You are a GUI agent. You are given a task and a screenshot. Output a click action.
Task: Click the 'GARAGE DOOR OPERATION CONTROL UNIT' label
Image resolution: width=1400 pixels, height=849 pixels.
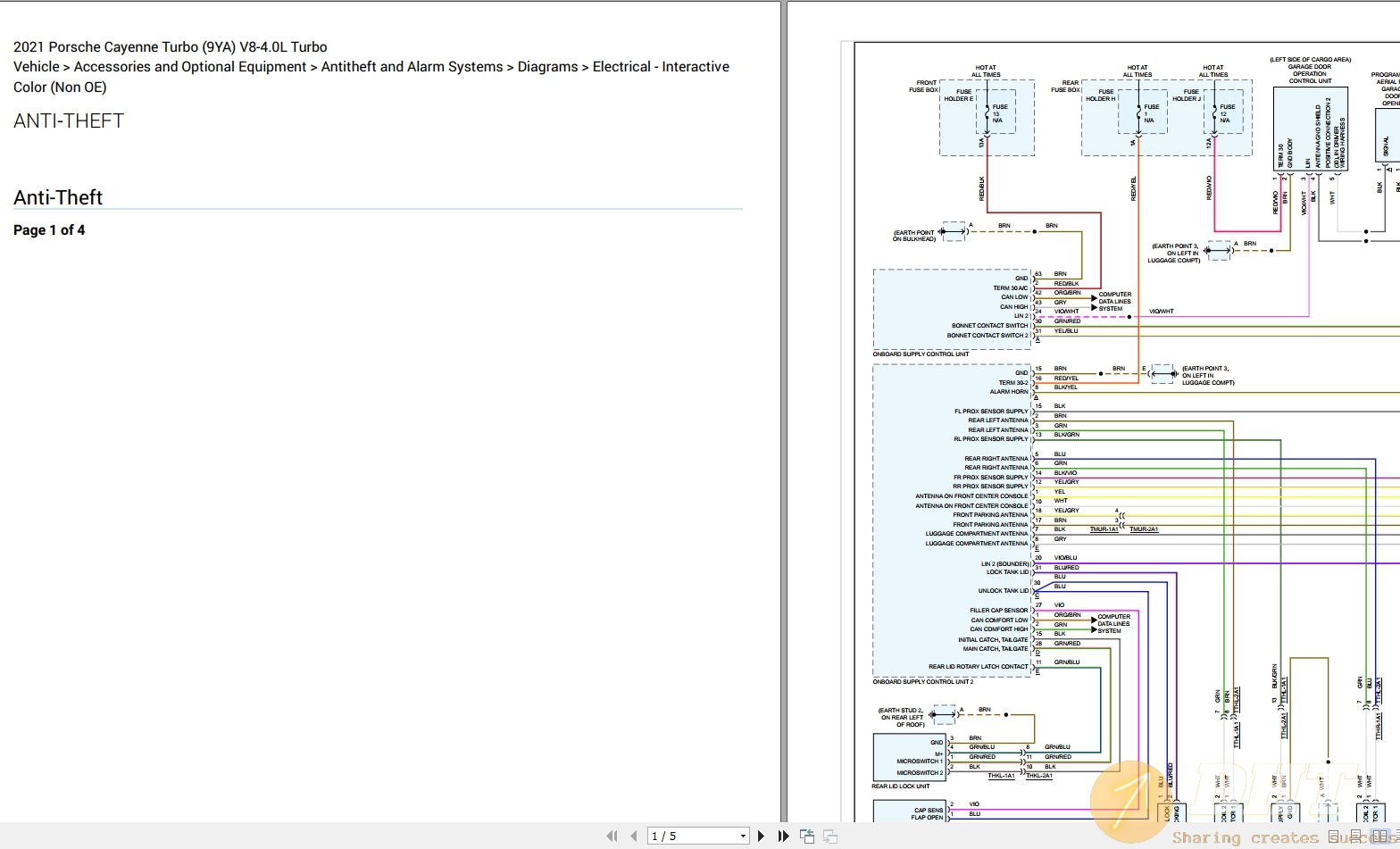coord(1310,73)
